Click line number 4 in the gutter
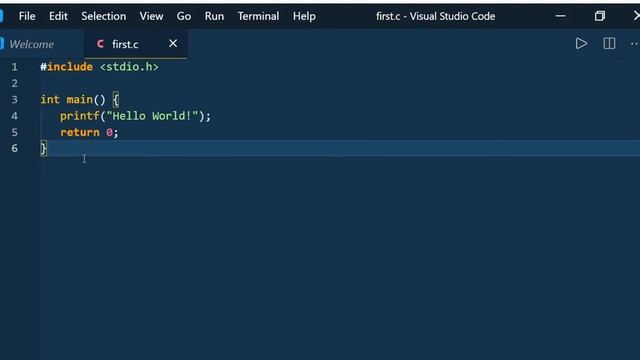Viewport: 640px width, 360px height. [15, 116]
